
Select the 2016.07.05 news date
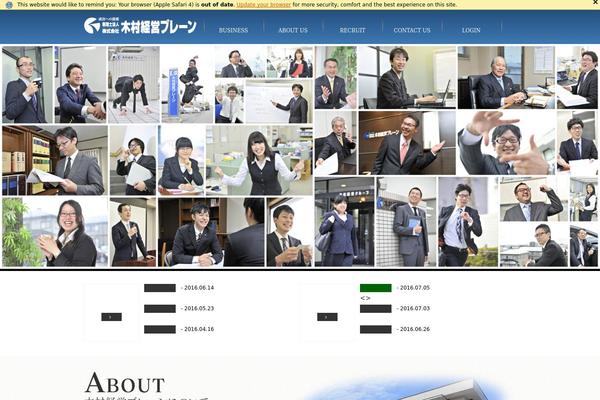point(415,288)
